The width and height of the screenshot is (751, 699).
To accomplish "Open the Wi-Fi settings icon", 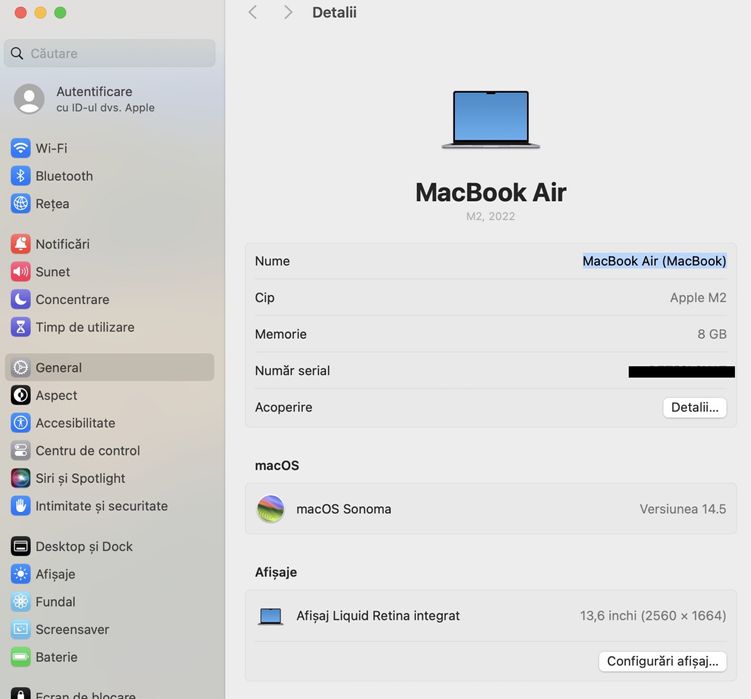I will click(21, 148).
